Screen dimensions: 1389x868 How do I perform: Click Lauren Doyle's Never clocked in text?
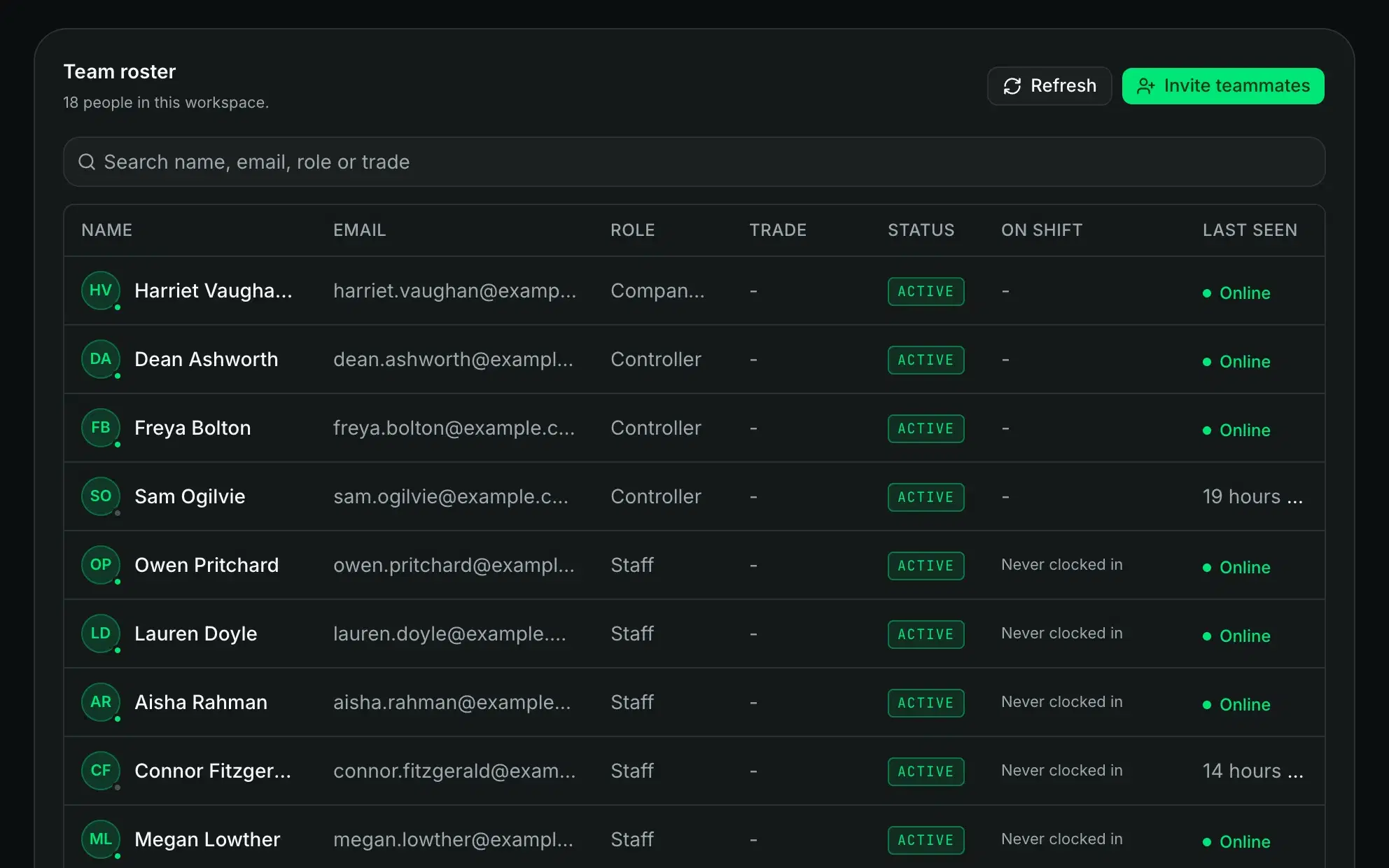pyautogui.click(x=1061, y=633)
